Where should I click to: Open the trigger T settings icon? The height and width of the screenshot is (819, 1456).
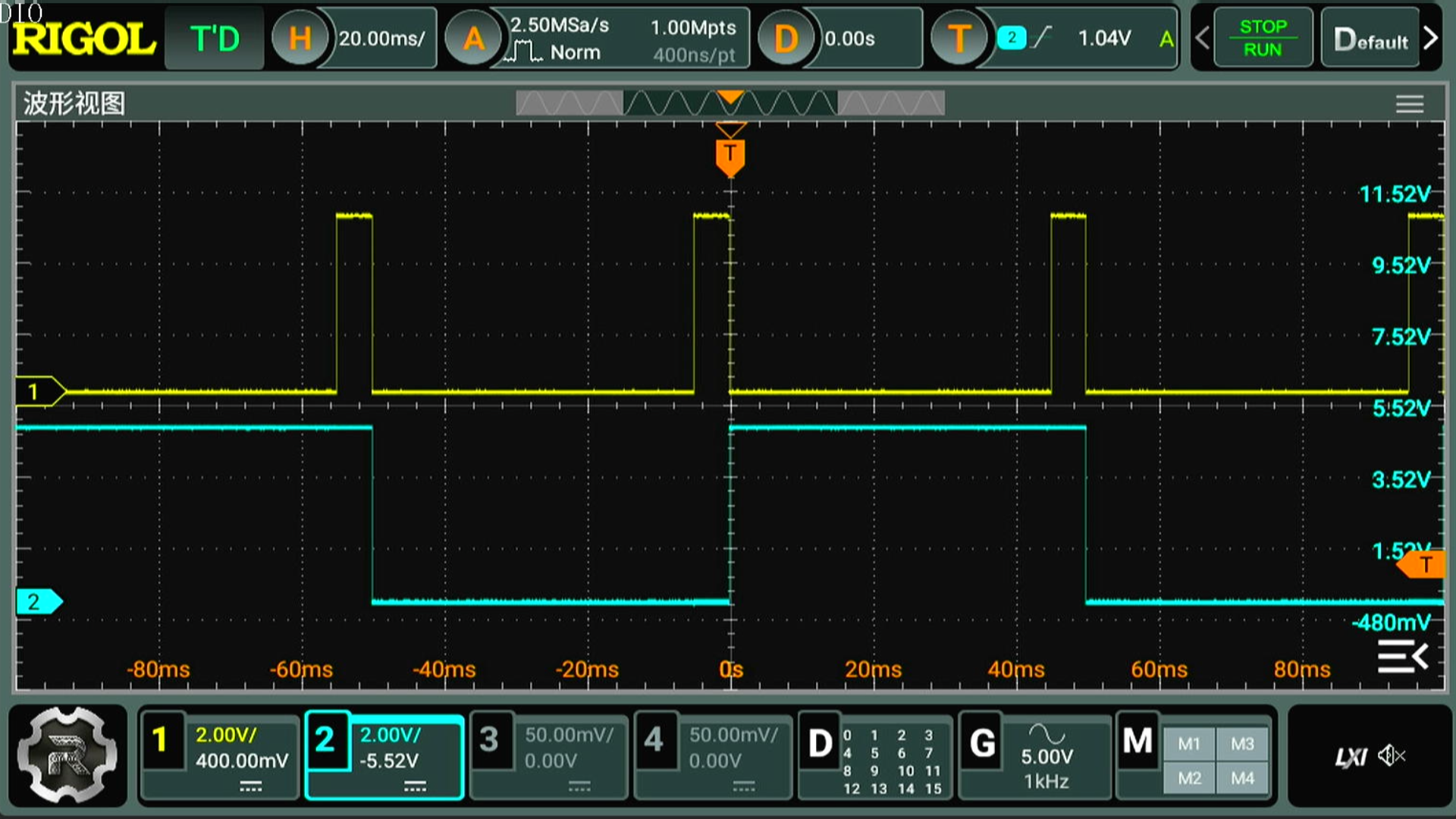[x=959, y=38]
